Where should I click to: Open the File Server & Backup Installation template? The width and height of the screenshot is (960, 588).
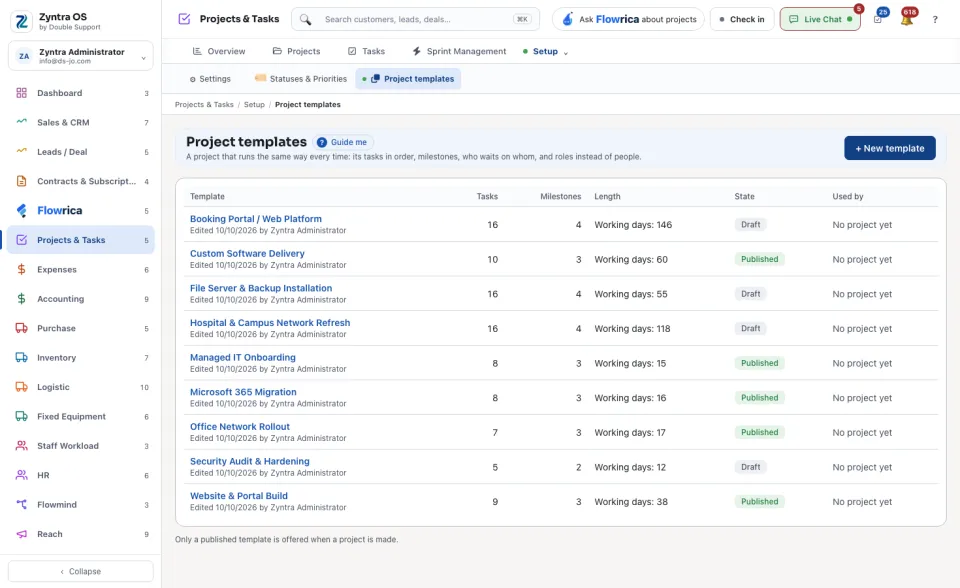(261, 288)
